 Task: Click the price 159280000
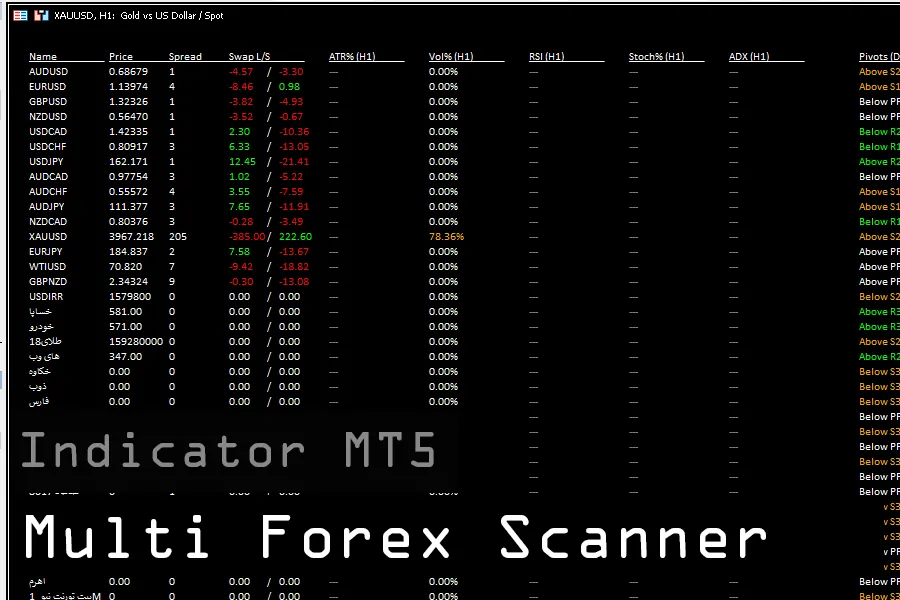pyautogui.click(x=136, y=341)
